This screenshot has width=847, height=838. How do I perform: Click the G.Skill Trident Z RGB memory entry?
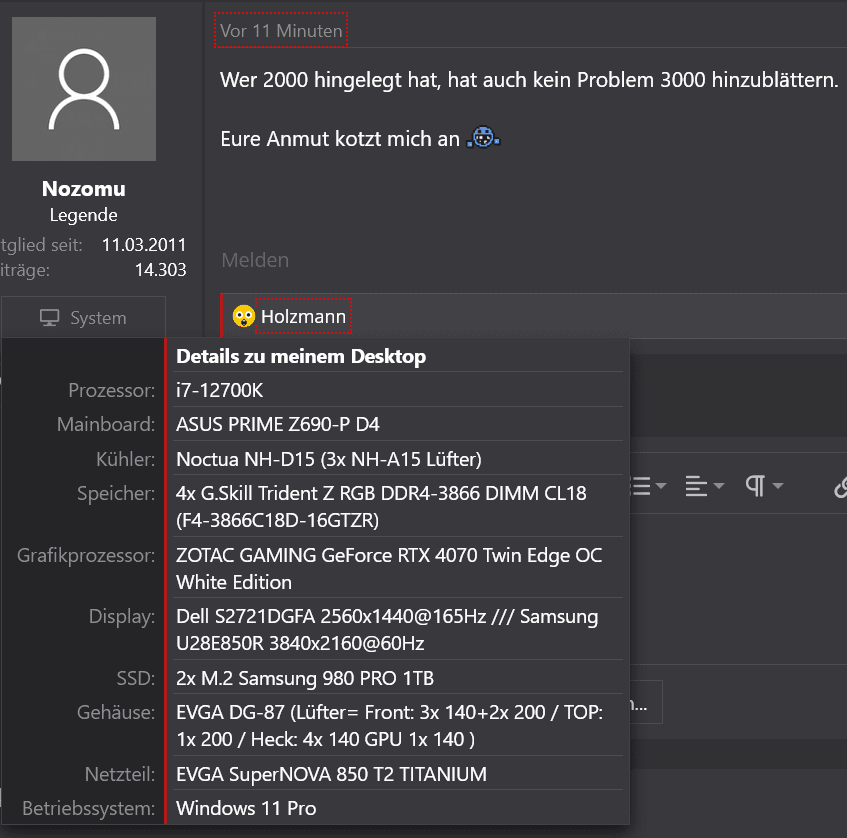[x=381, y=507]
